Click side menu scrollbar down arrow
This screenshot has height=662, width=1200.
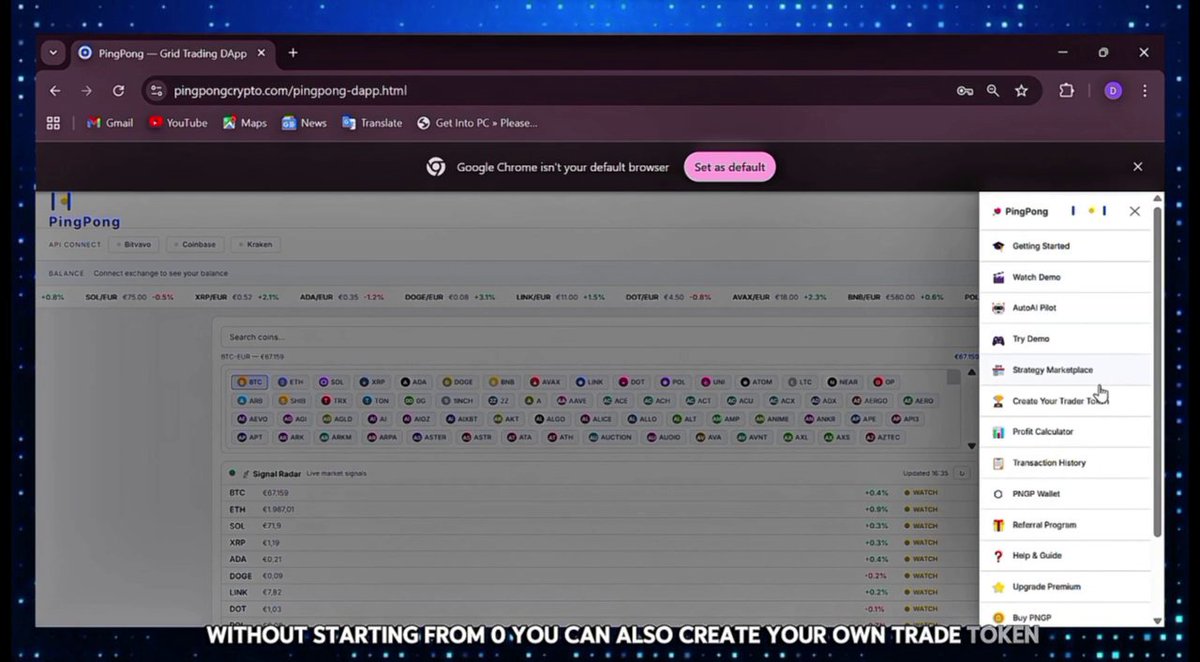pyautogui.click(x=1158, y=621)
